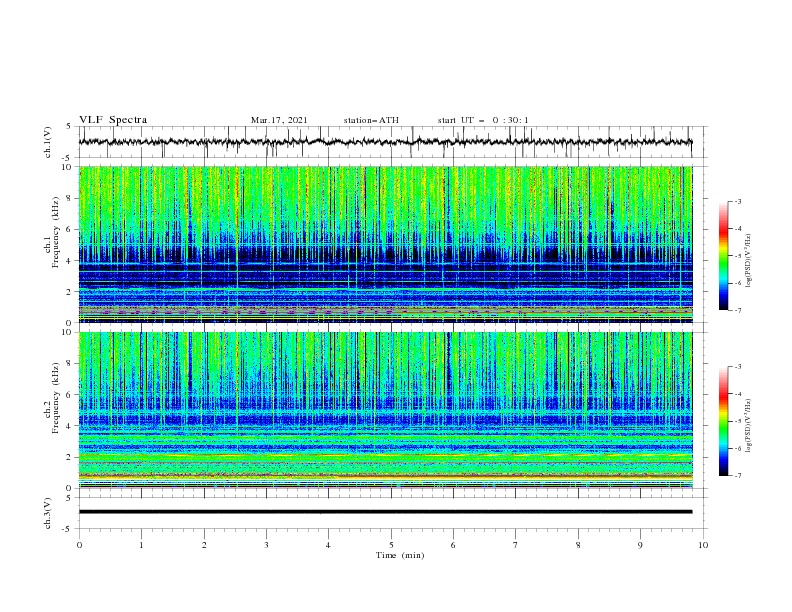Click the "6" tick on the time axis
Screen dimensions: 792x612
[x=453, y=545]
